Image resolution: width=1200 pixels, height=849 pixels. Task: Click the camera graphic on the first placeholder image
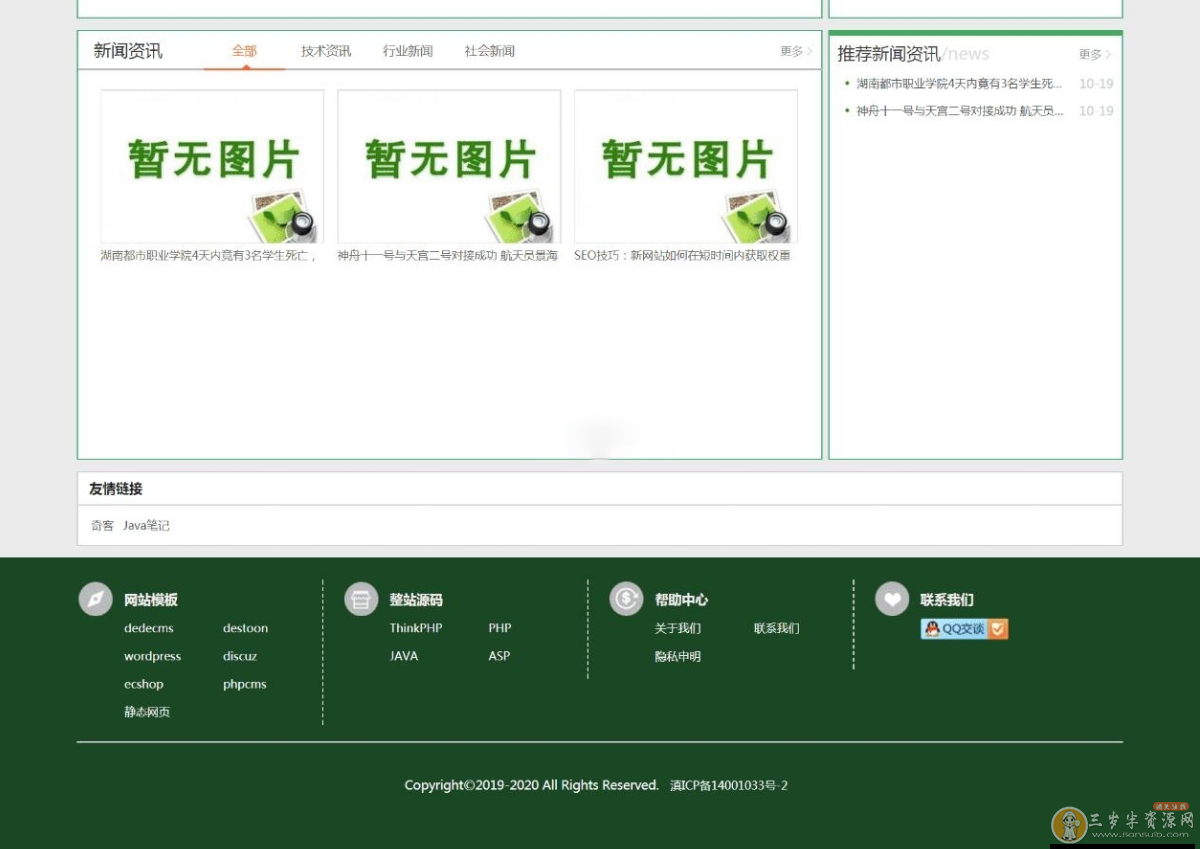click(x=283, y=218)
